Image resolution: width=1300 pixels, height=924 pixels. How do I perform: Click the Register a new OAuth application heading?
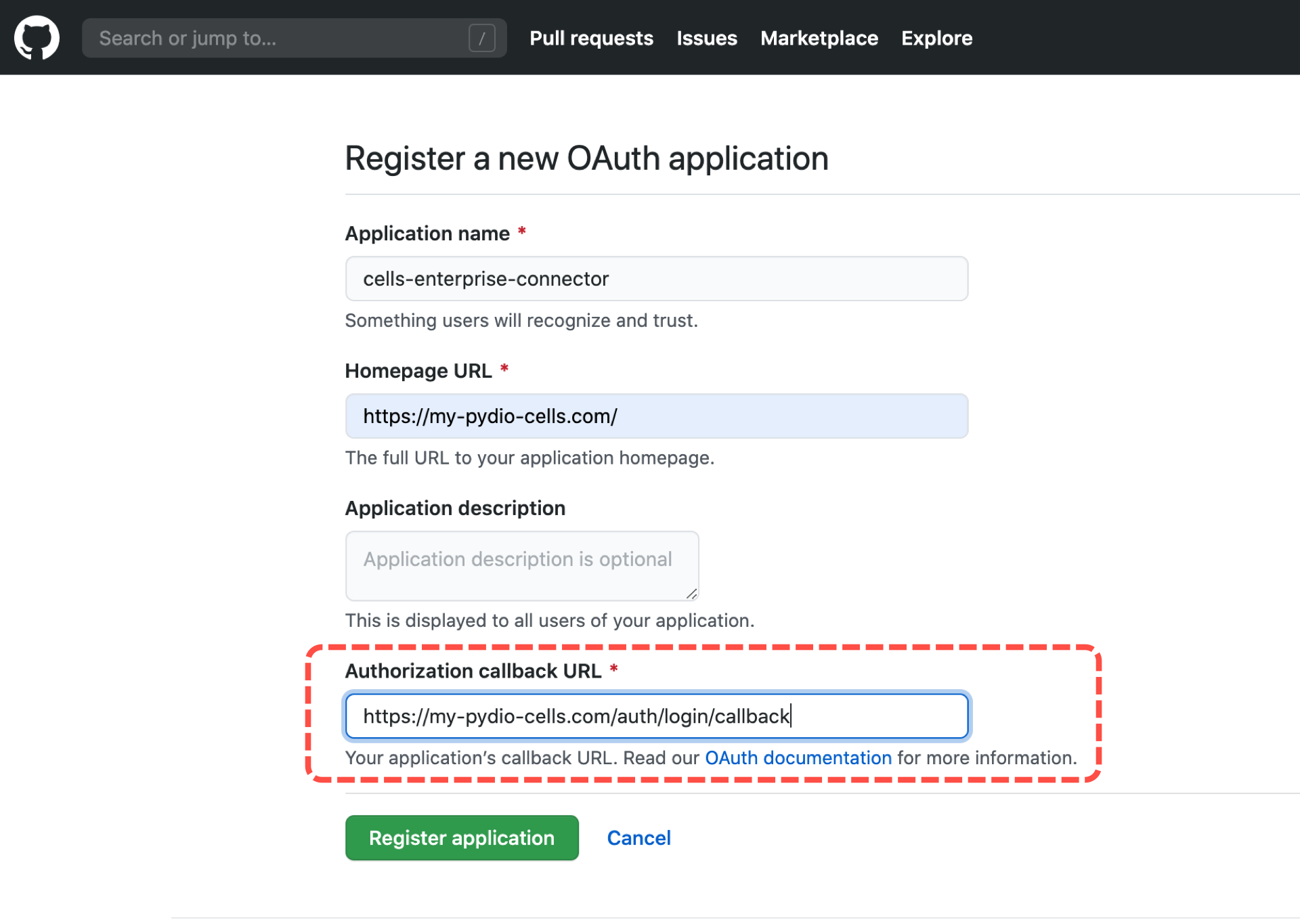[x=586, y=158]
